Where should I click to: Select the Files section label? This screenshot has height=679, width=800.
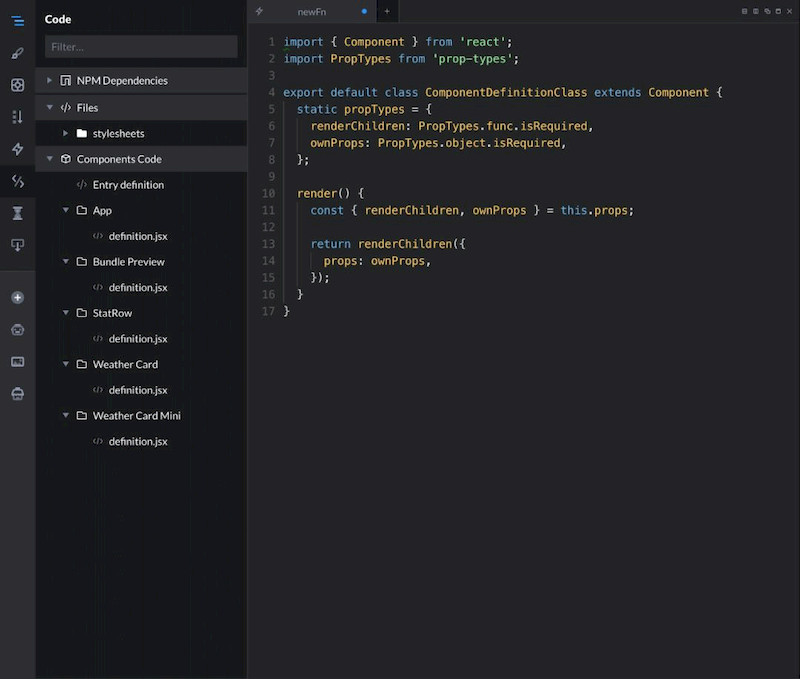87,108
